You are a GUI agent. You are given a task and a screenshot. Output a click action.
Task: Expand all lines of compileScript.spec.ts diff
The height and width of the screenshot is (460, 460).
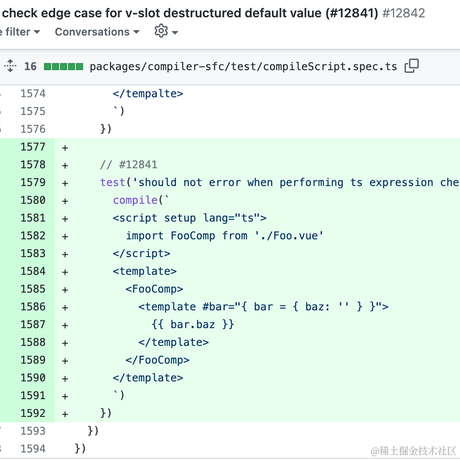(x=10, y=66)
